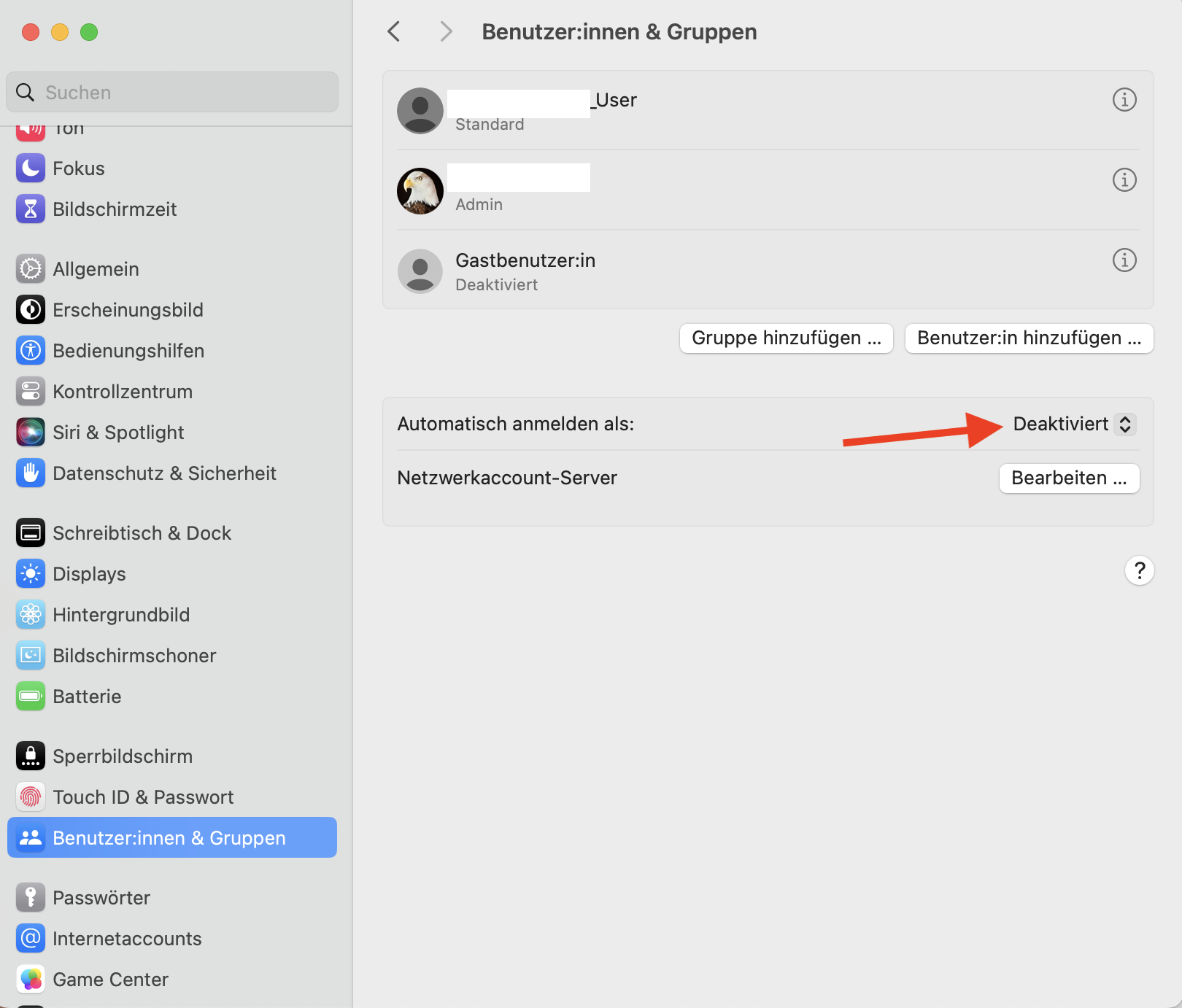Select the Hintergrundbild flower icon
Image resolution: width=1182 pixels, height=1008 pixels.
click(31, 615)
